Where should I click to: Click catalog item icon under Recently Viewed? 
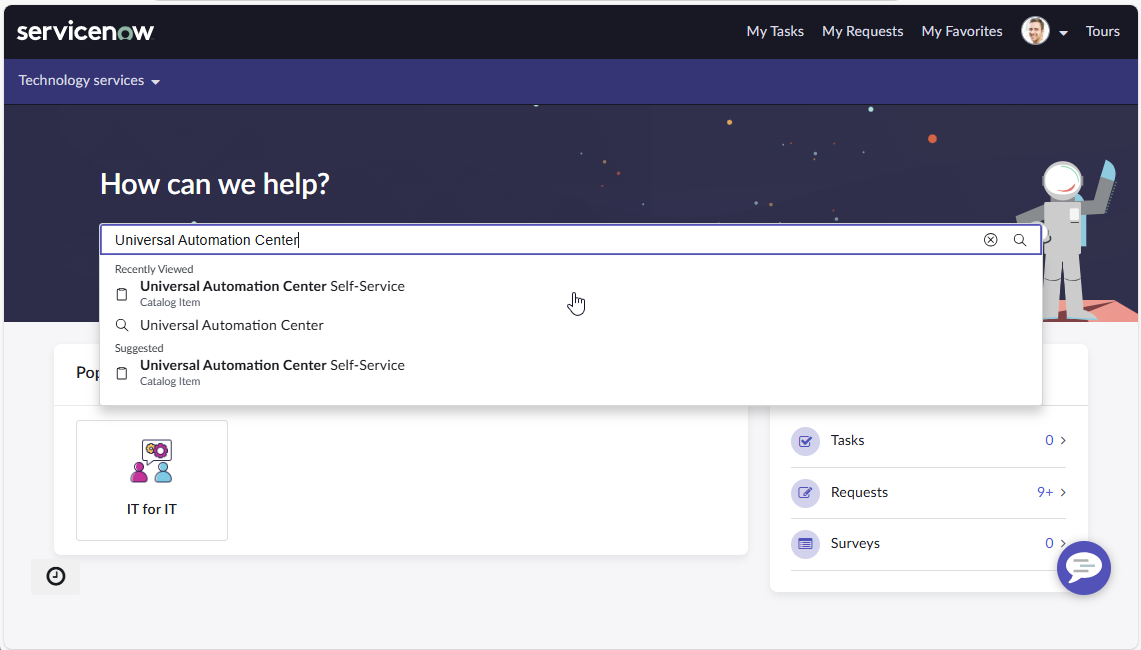pos(122,294)
